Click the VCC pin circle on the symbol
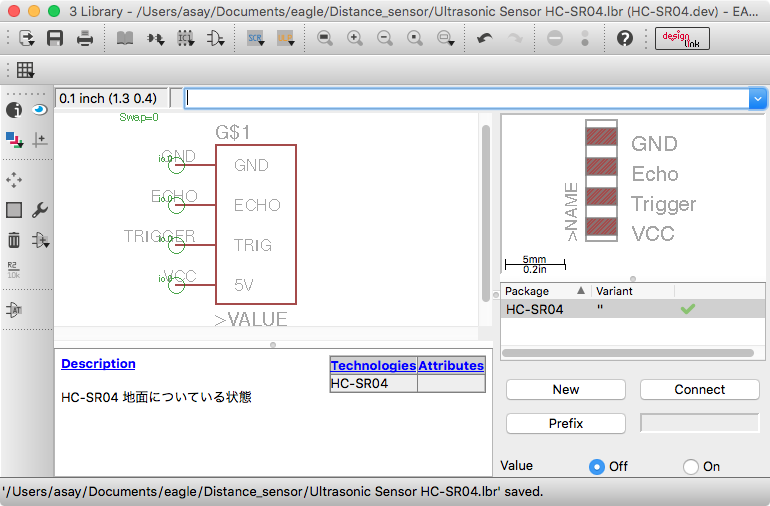The width and height of the screenshot is (770, 506). tap(176, 285)
